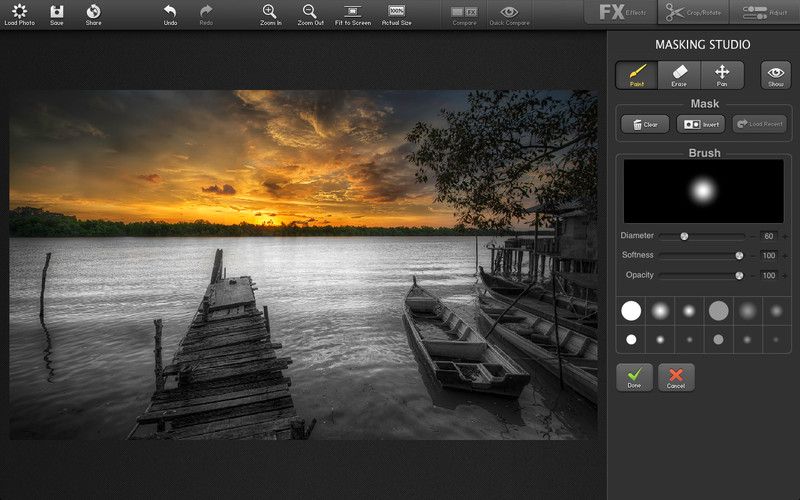Choose the medium soft gray brush preset, top row
Screen dimensions: 800x500
777,311
